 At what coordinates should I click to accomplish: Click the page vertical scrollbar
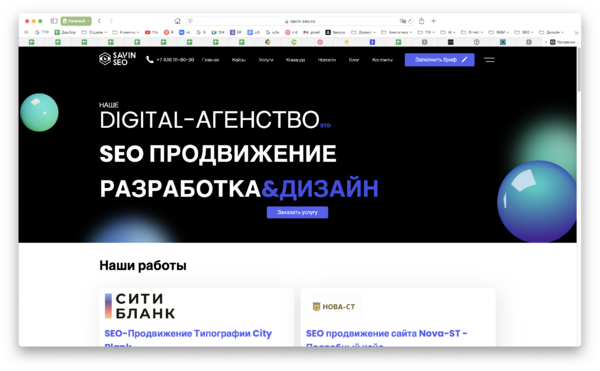pos(579,70)
